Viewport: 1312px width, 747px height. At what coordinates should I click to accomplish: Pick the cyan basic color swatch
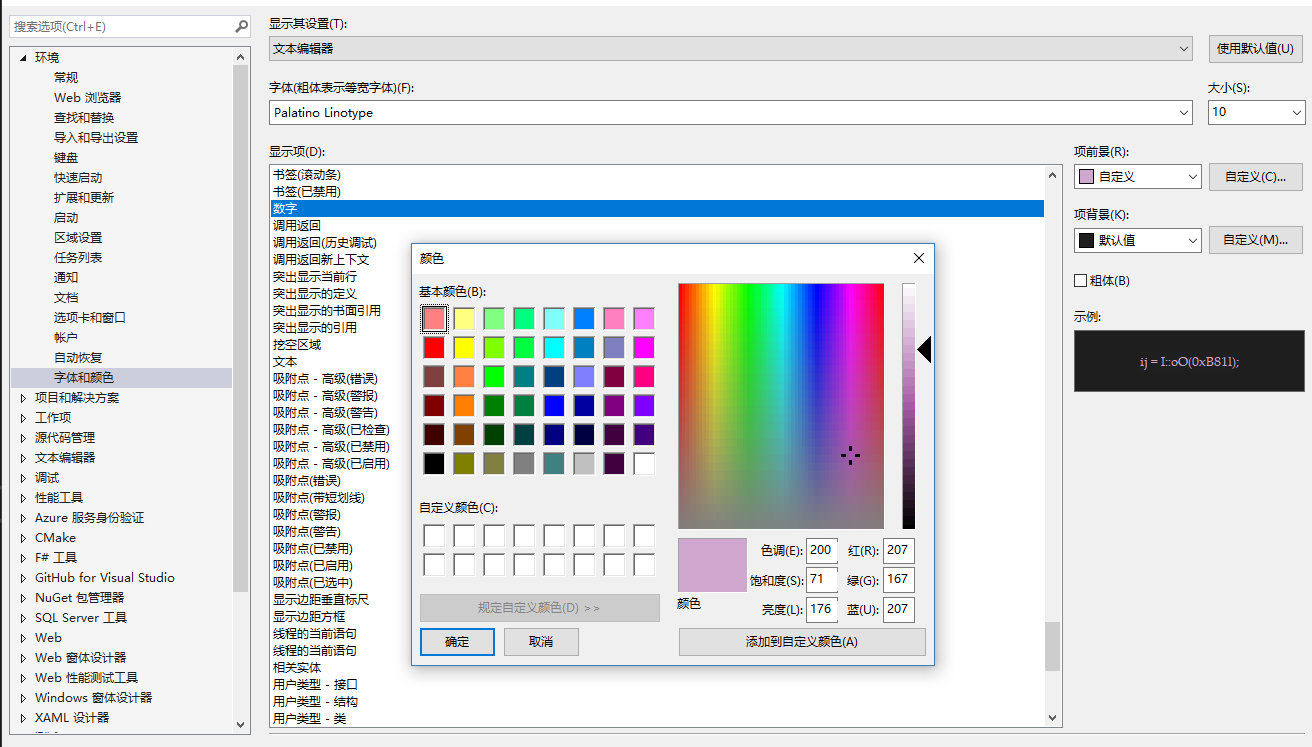tap(554, 347)
